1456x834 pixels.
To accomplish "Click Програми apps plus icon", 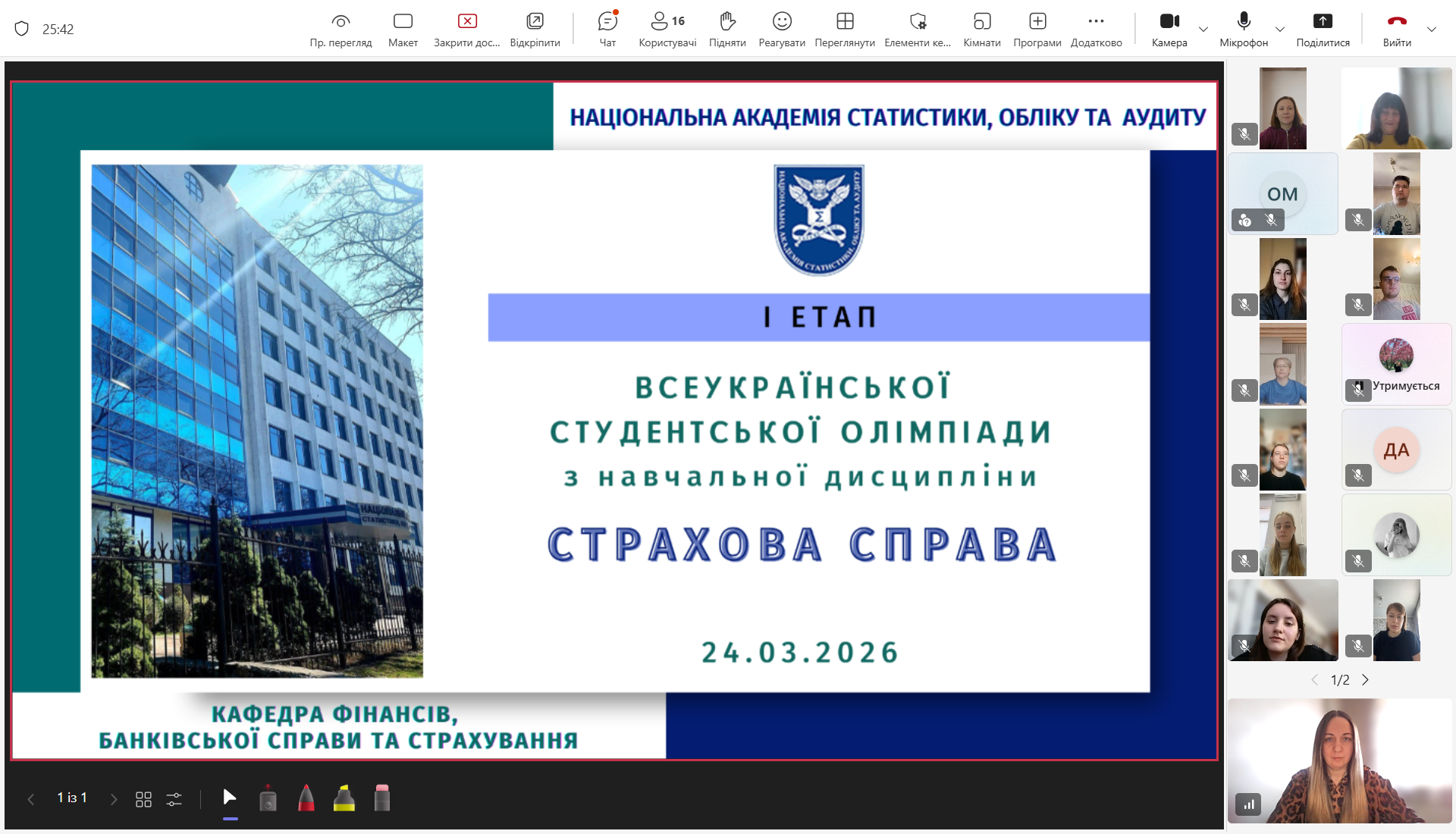I will pyautogui.click(x=1037, y=29).
